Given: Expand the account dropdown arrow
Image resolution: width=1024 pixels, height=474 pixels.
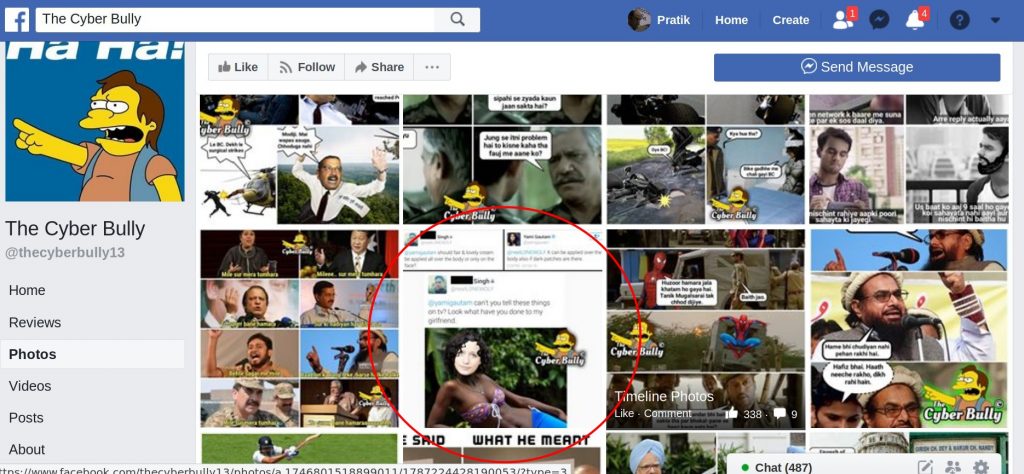Looking at the screenshot, I should [995, 20].
